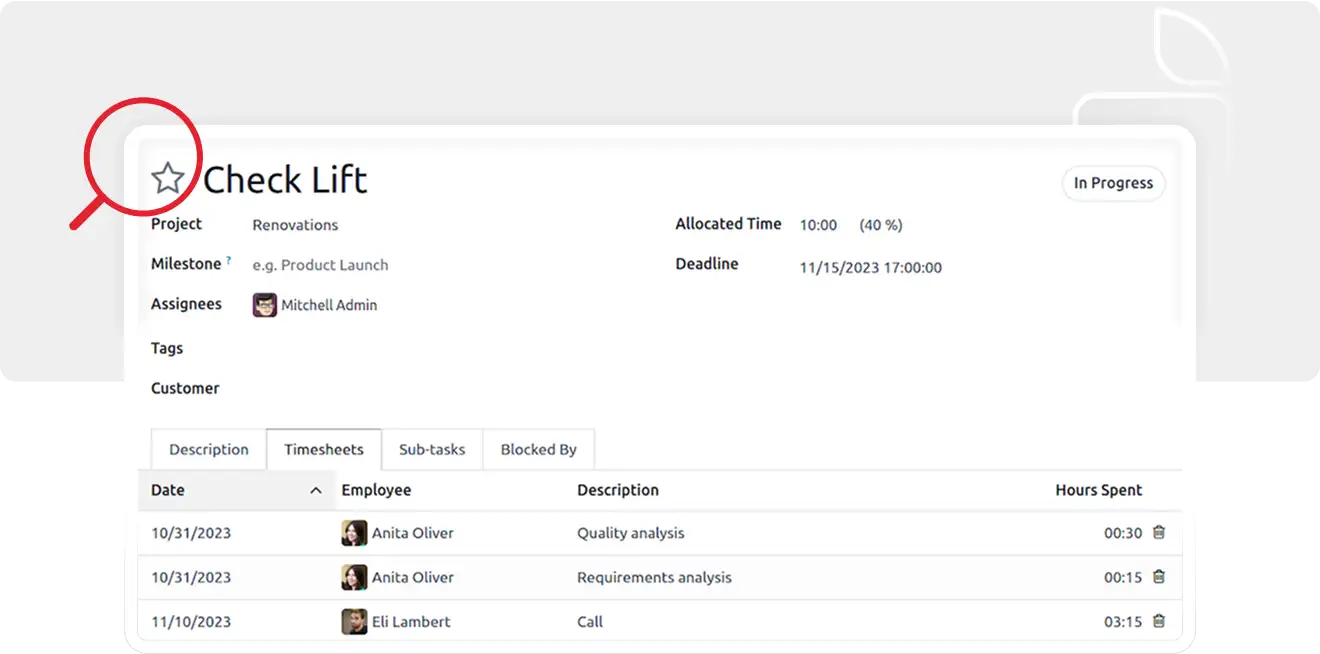Select the Blocked By tab
1320x654 pixels.
[538, 449]
